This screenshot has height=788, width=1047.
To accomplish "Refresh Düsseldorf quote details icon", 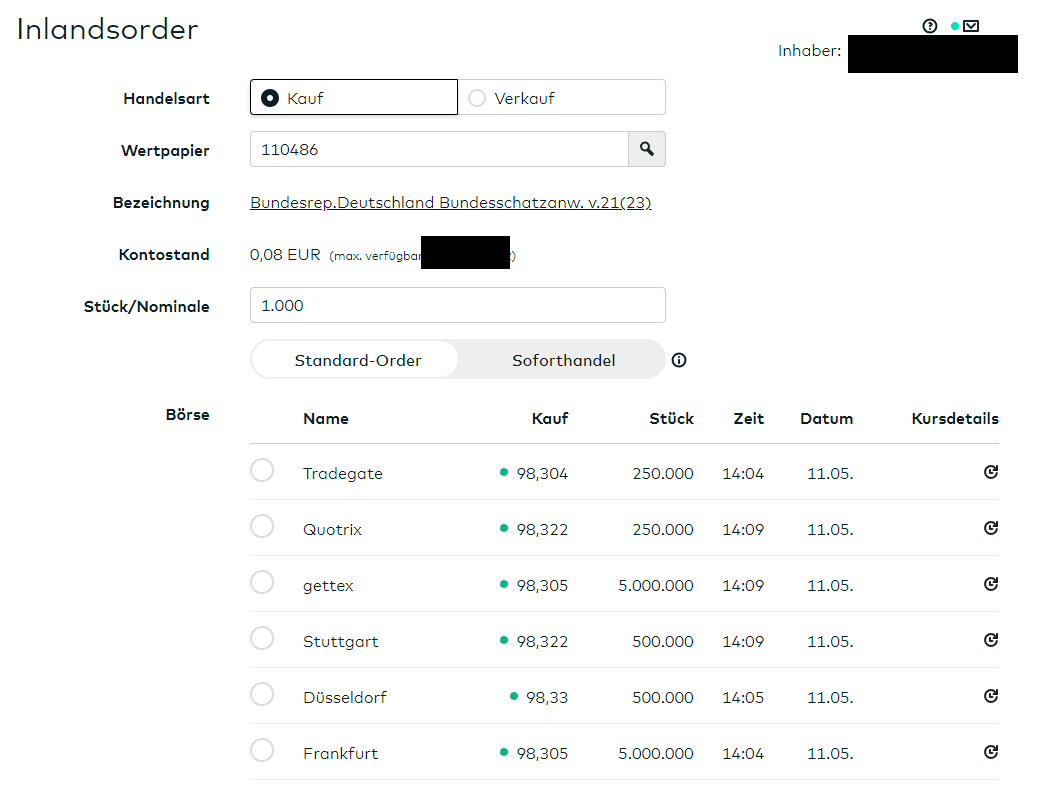I will 991,697.
